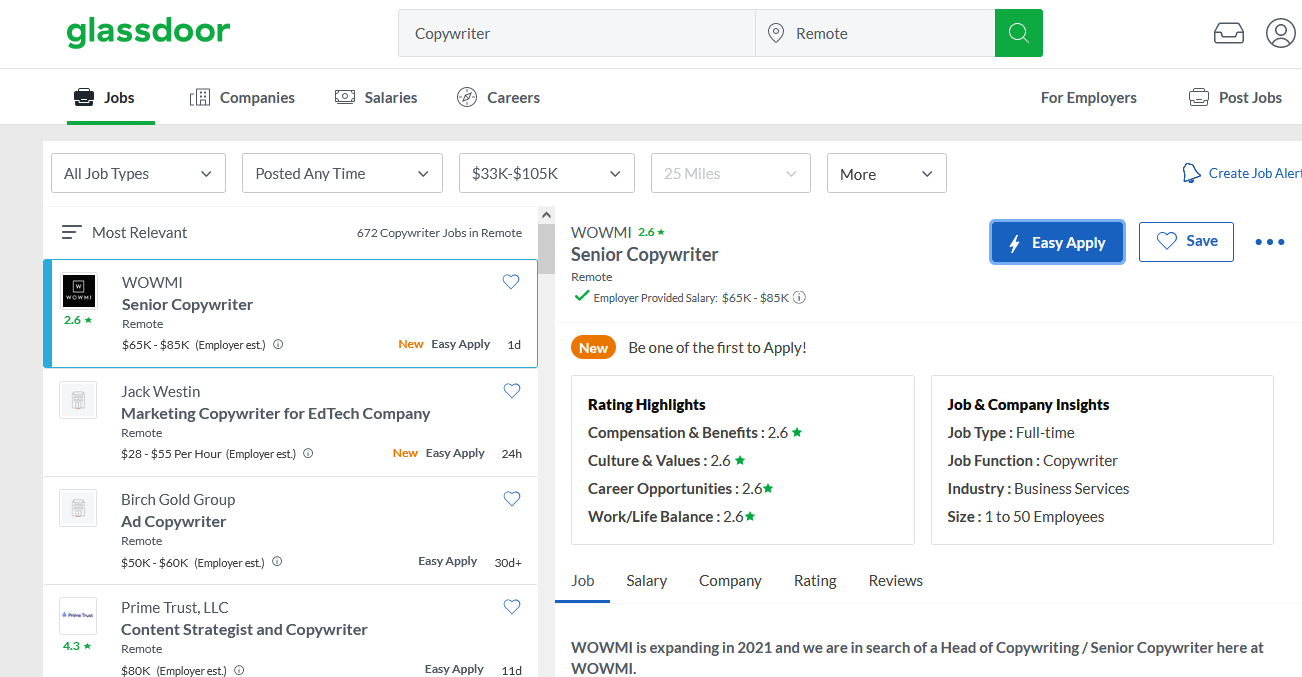Open the three-dot more options menu
This screenshot has width=1302, height=677.
click(x=1269, y=242)
